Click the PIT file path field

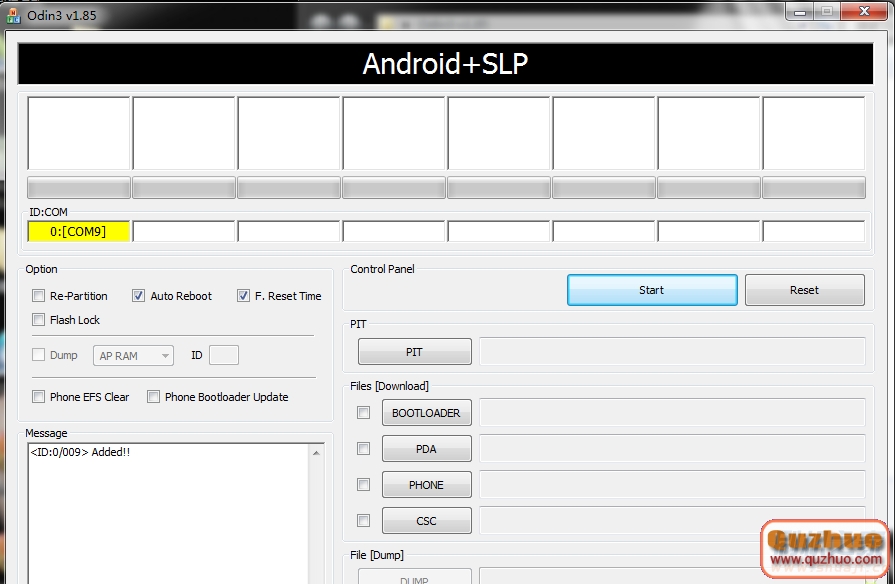(672, 352)
